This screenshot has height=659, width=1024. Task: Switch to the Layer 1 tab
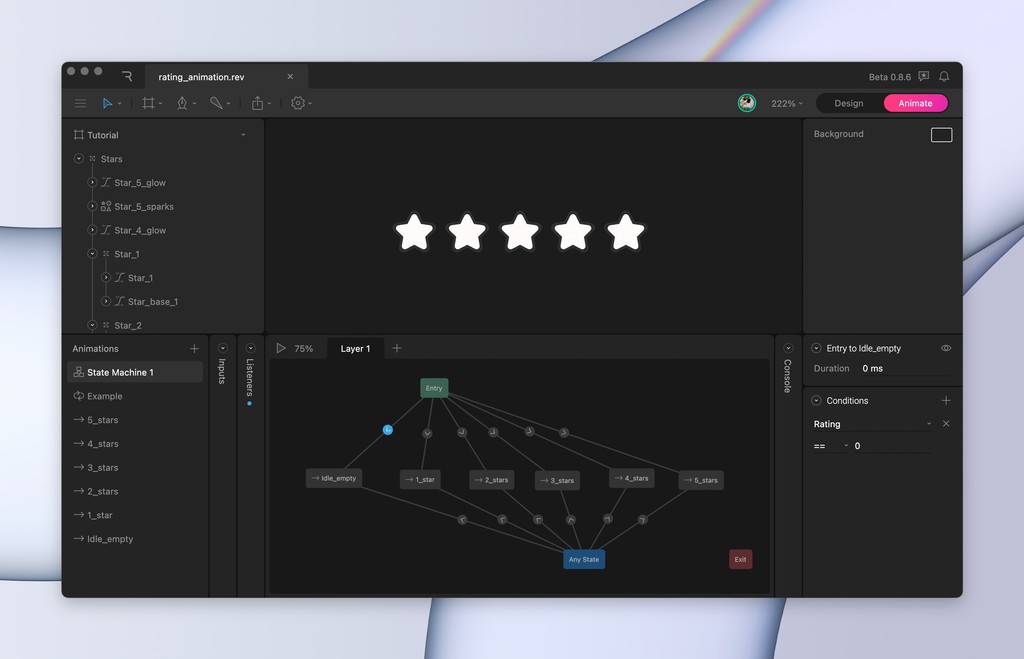[355, 348]
